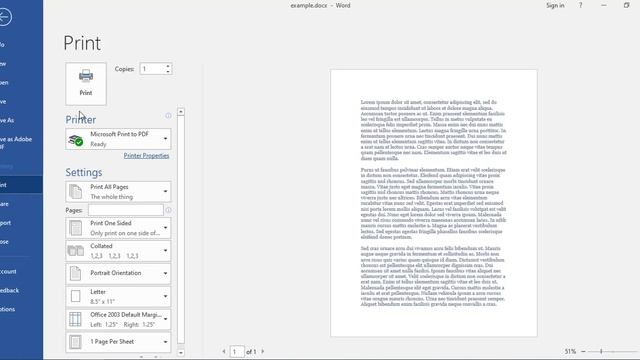Click the margins grid icon

[76, 319]
